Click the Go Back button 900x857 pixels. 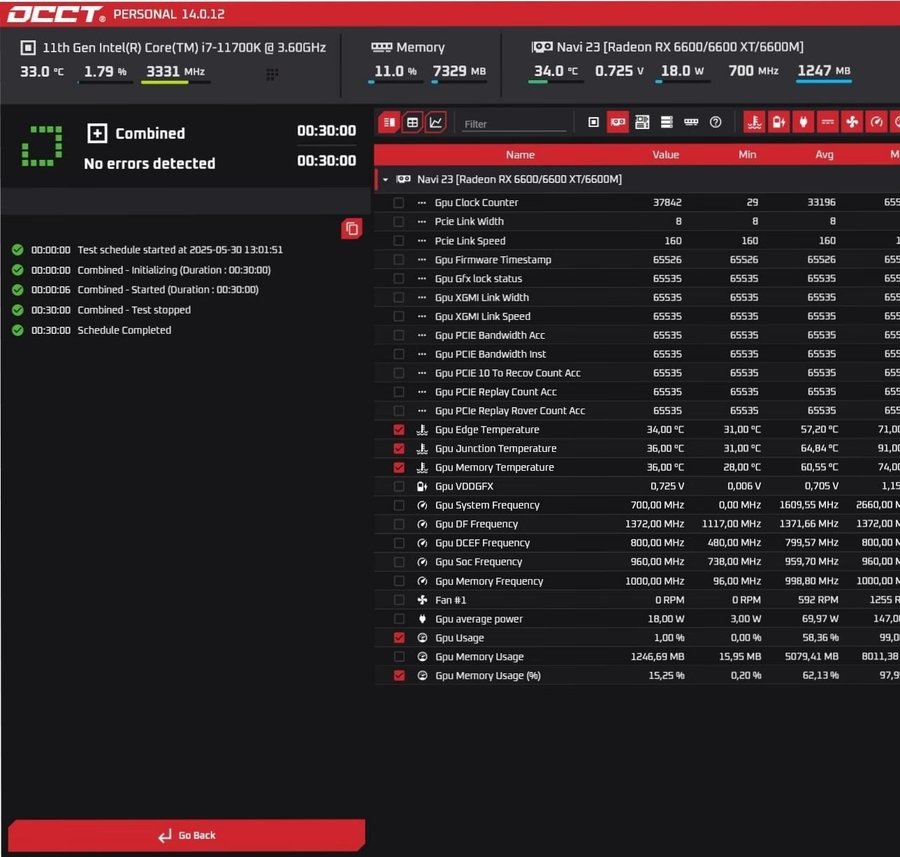coord(187,835)
